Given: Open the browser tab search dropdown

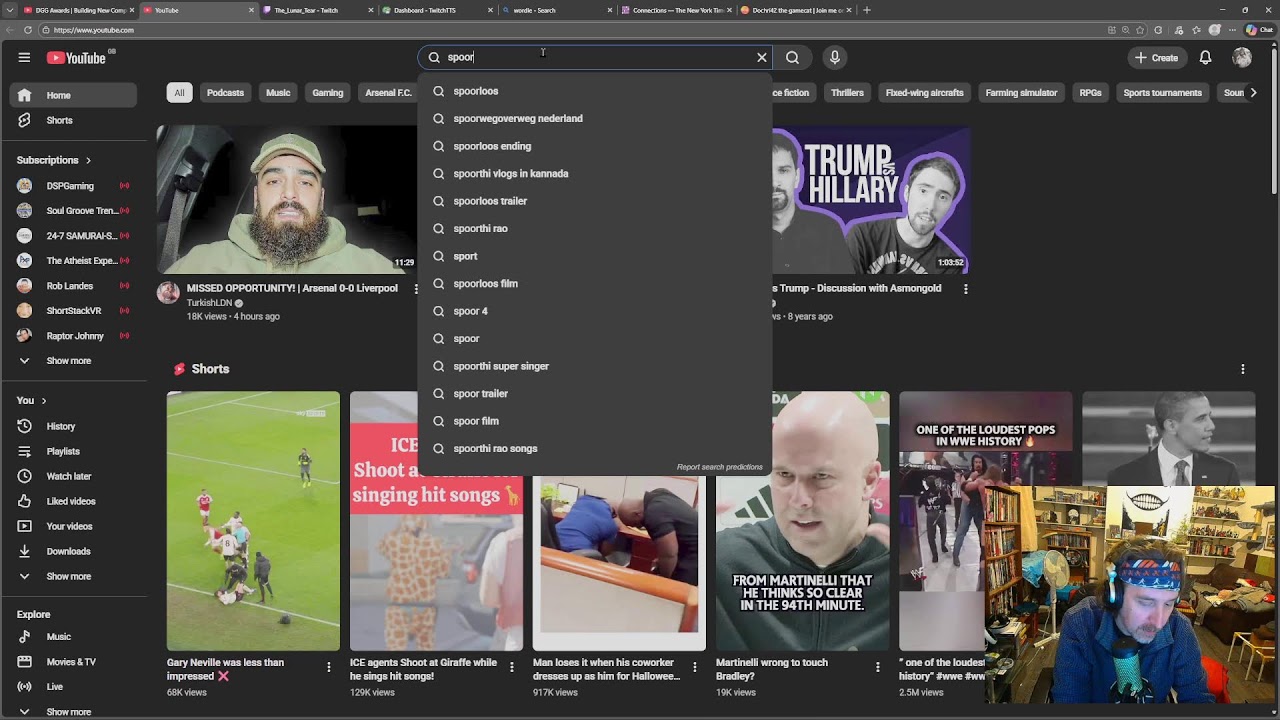Looking at the screenshot, I should (x=9, y=10).
